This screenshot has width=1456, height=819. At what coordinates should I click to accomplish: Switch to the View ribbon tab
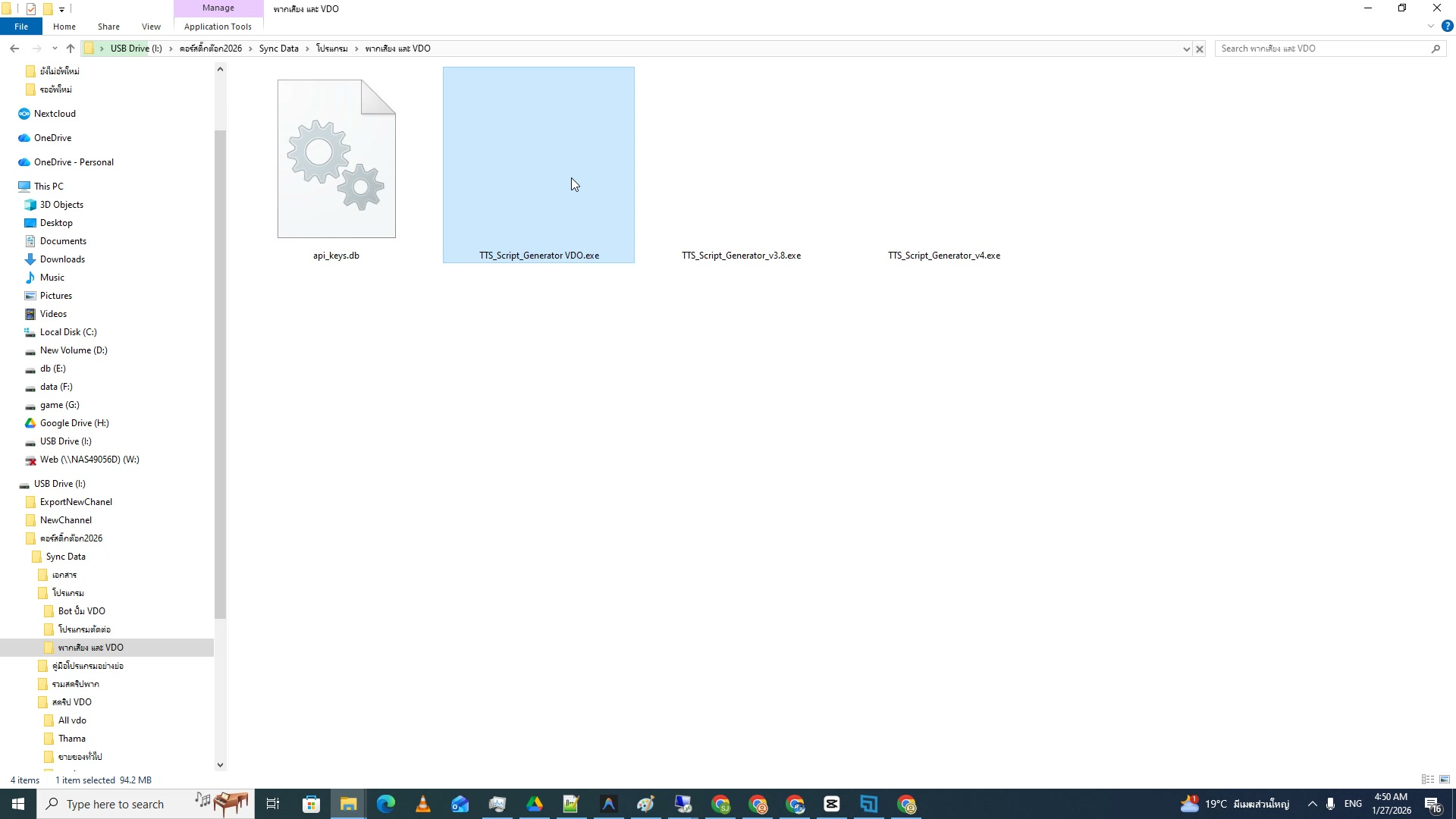[x=151, y=27]
